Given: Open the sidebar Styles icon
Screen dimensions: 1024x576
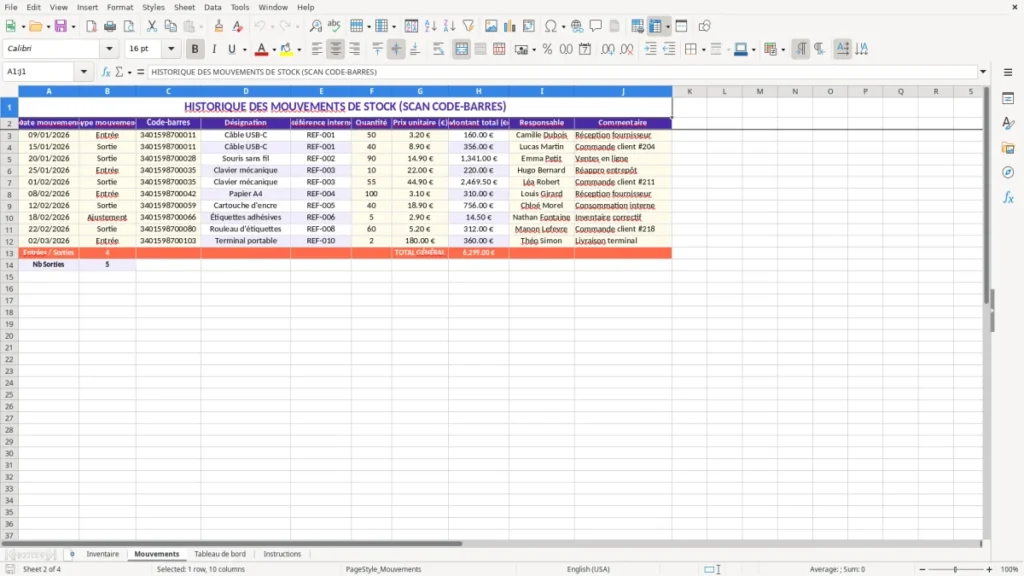Looking at the screenshot, I should click(1008, 123).
